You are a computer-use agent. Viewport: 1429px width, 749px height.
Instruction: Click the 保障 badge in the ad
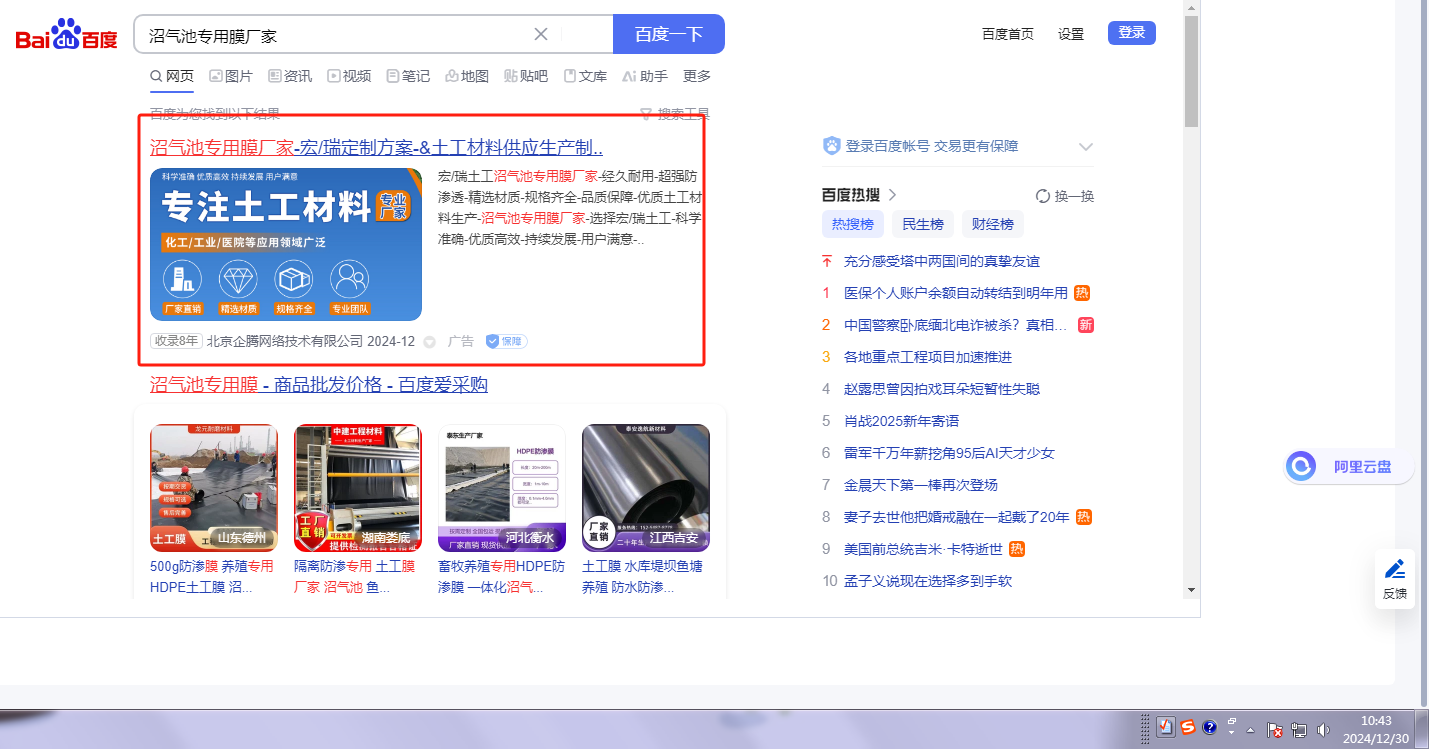[506, 341]
